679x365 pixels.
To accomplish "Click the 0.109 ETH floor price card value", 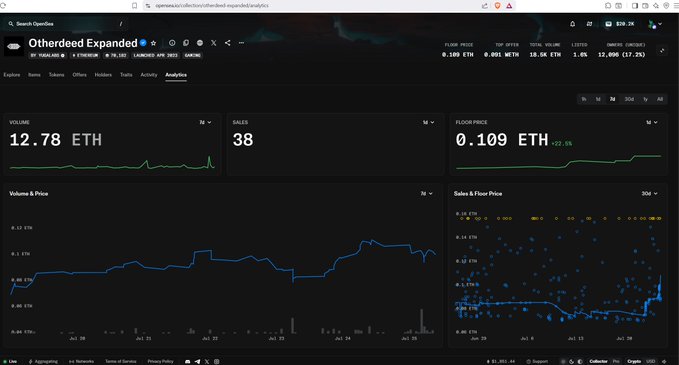I will point(501,140).
